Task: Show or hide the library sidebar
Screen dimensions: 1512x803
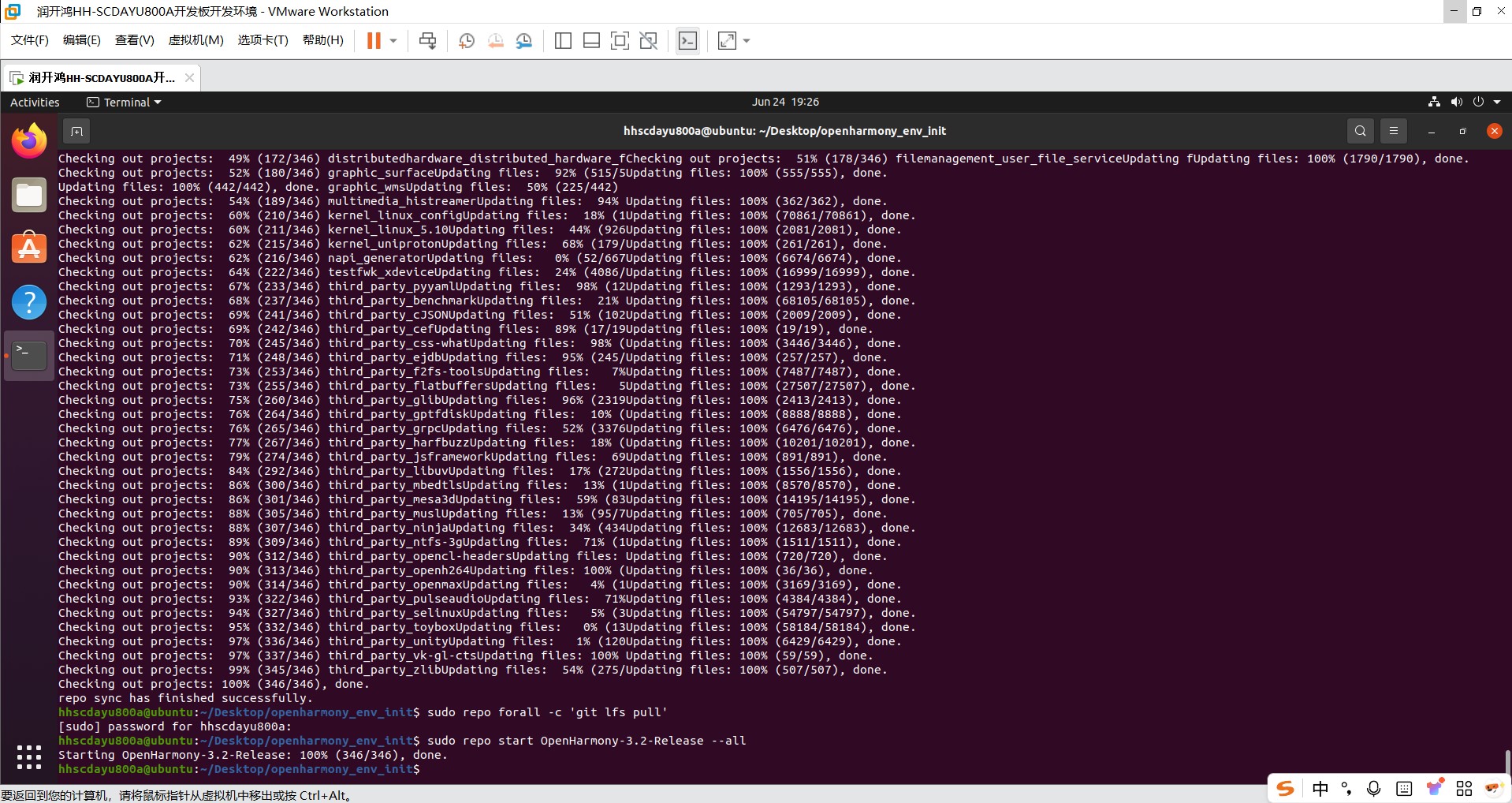Action: coord(563,41)
